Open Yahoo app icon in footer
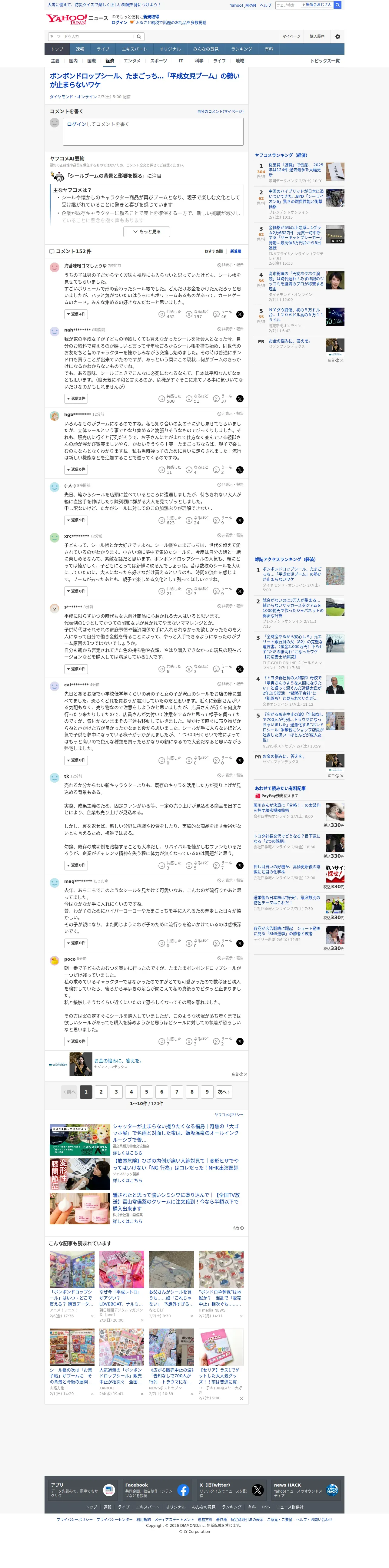Image resolution: width=389 pixels, height=1568 pixels. (x=109, y=1490)
